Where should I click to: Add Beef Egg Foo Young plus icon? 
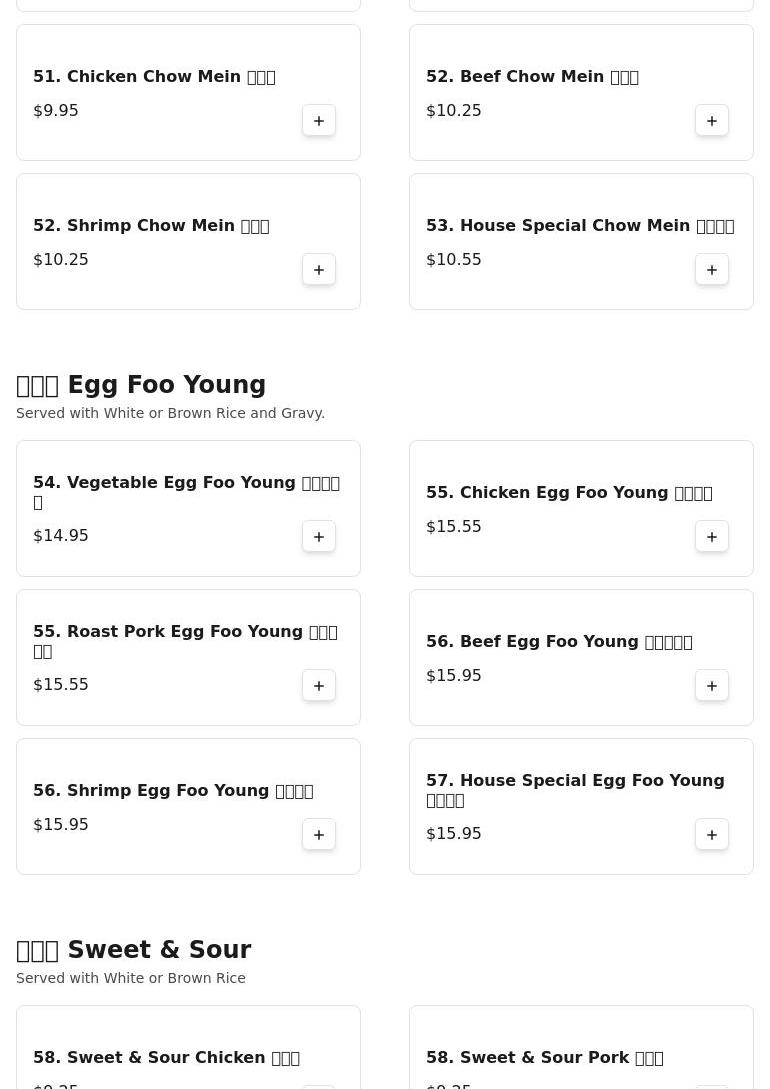coord(712,685)
